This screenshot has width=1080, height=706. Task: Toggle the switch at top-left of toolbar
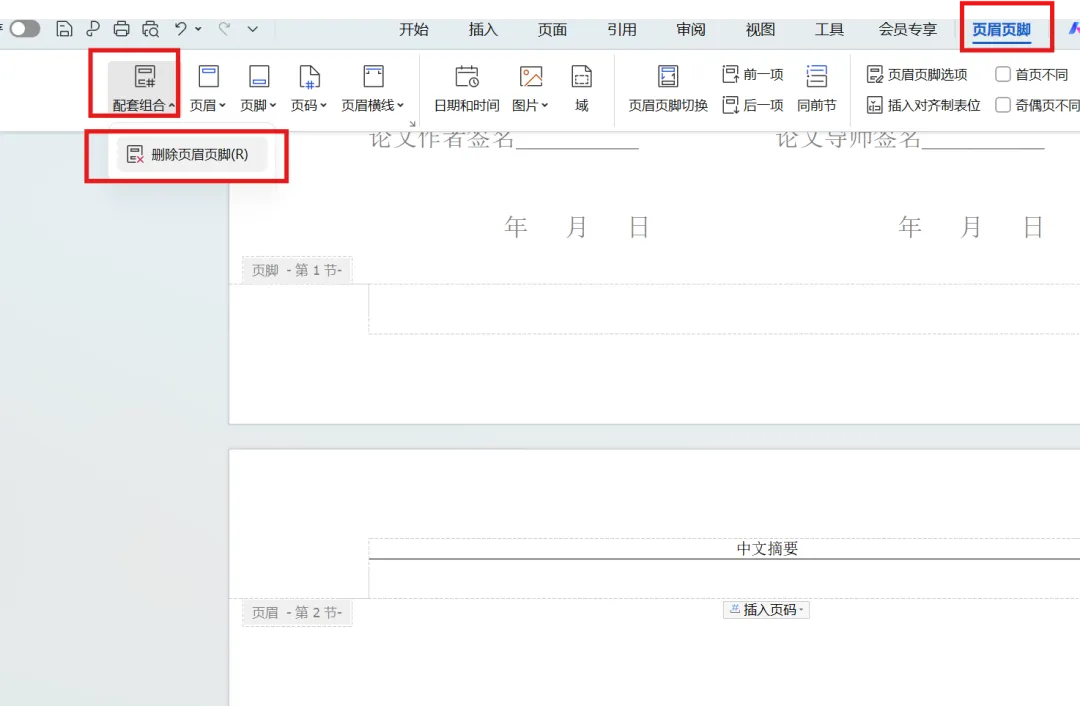(24, 29)
